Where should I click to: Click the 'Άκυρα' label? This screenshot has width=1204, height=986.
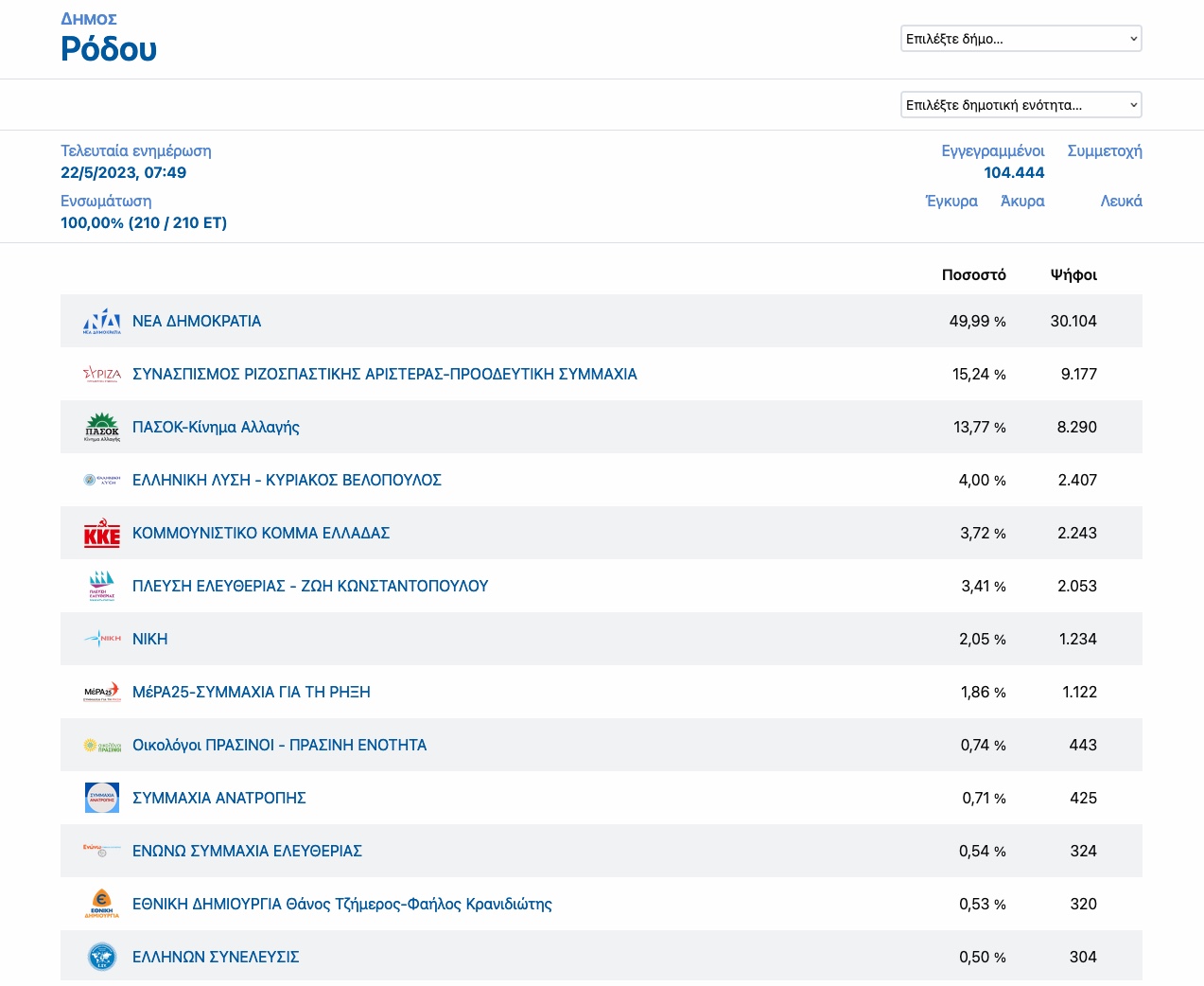point(1022,201)
